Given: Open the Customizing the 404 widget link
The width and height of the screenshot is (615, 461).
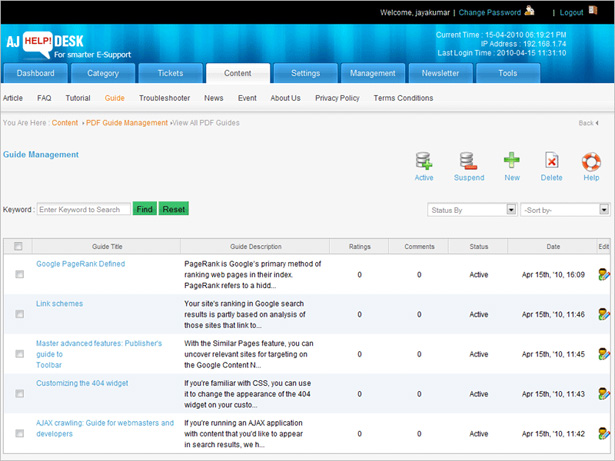Looking at the screenshot, I should tap(82, 383).
